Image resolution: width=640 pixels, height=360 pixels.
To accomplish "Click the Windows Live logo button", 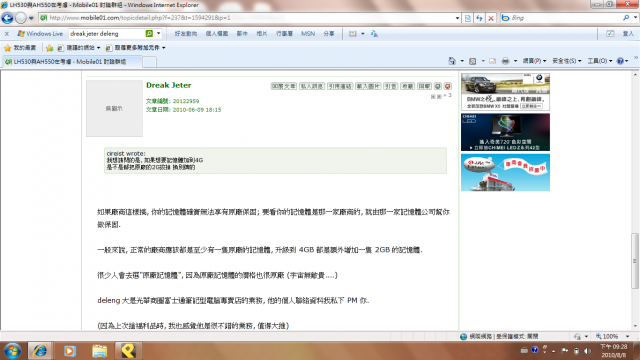I will click(40, 34).
